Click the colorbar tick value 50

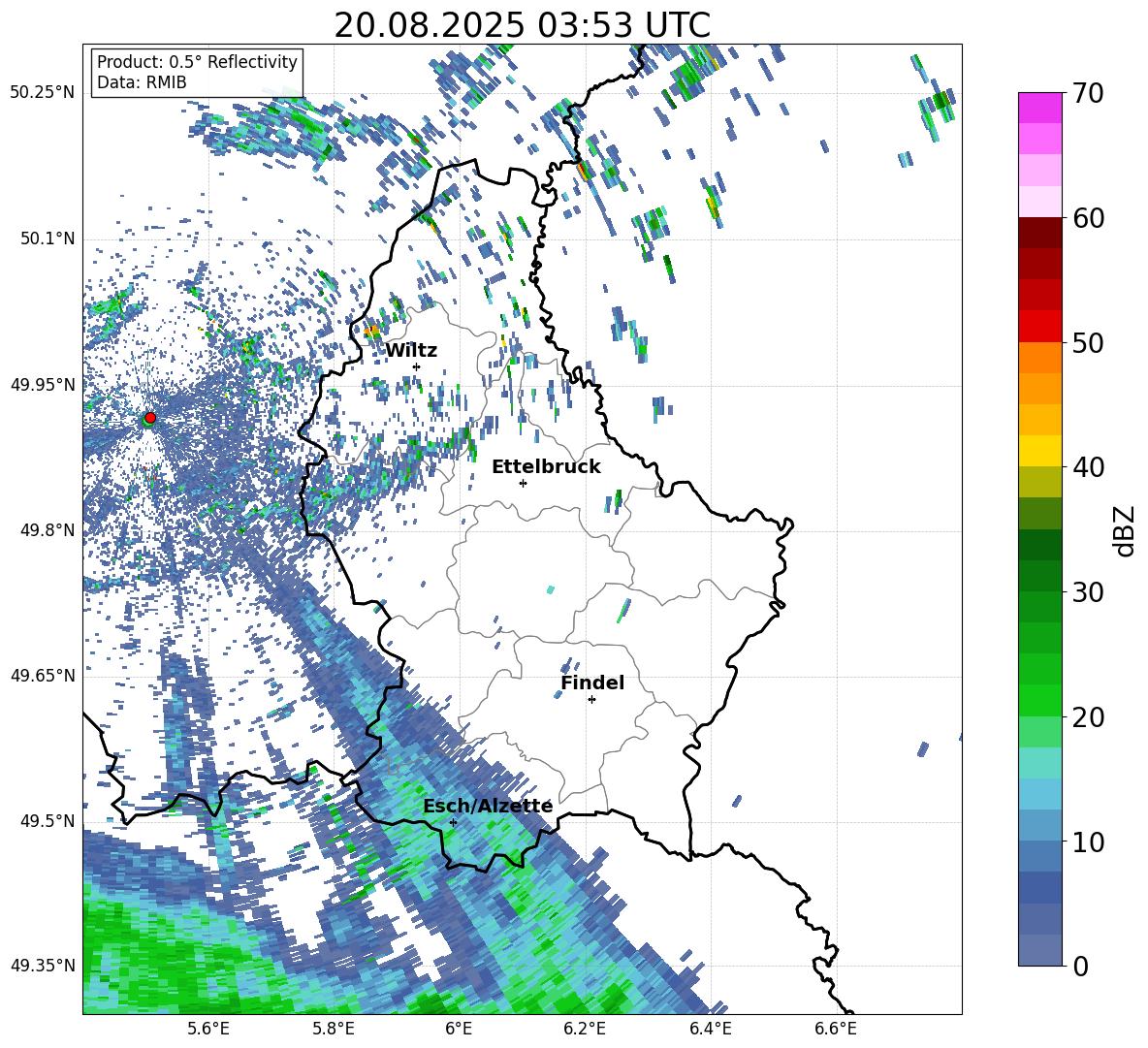coord(1088,343)
